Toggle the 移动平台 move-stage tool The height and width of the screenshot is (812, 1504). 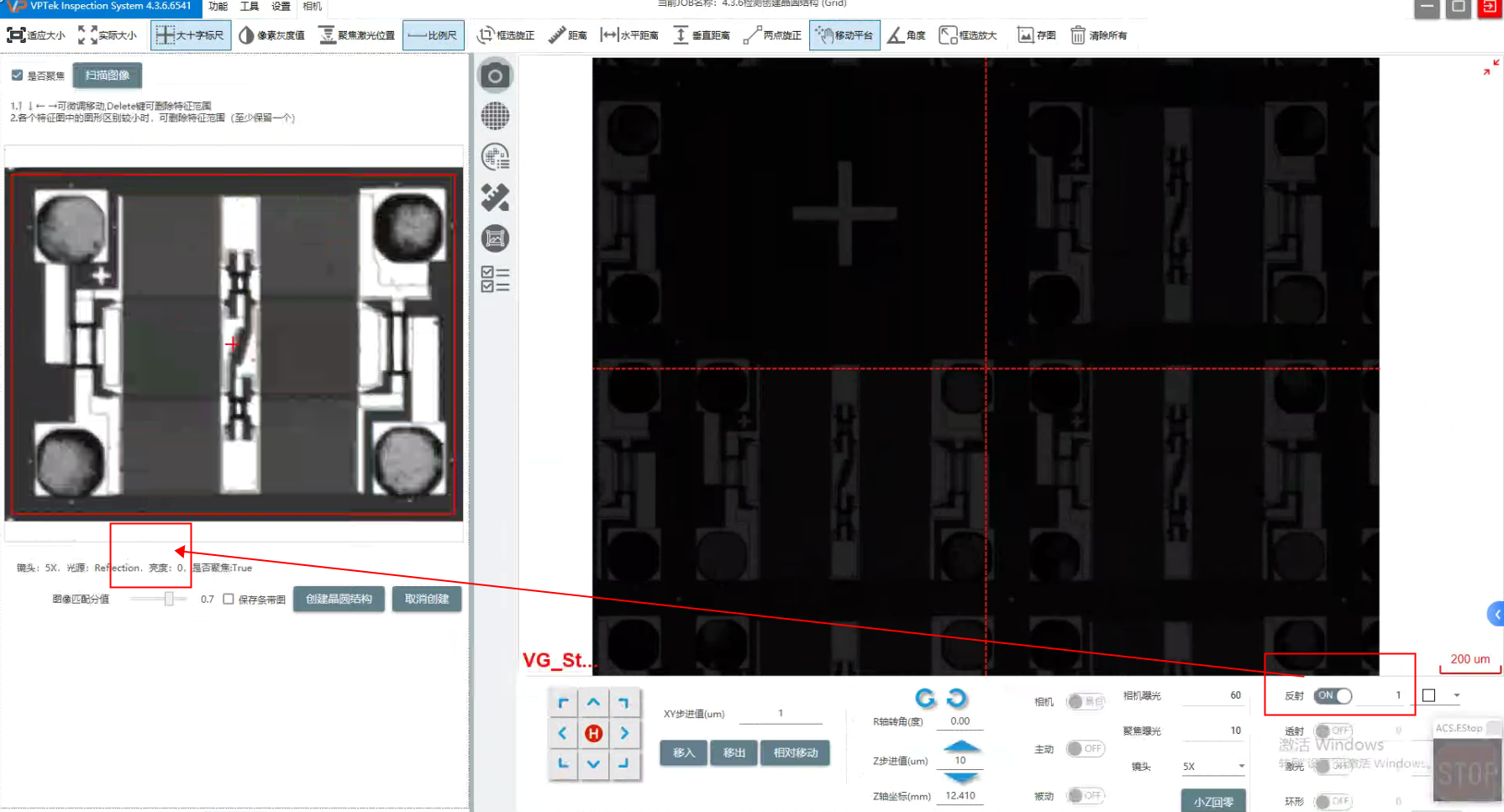coord(844,35)
